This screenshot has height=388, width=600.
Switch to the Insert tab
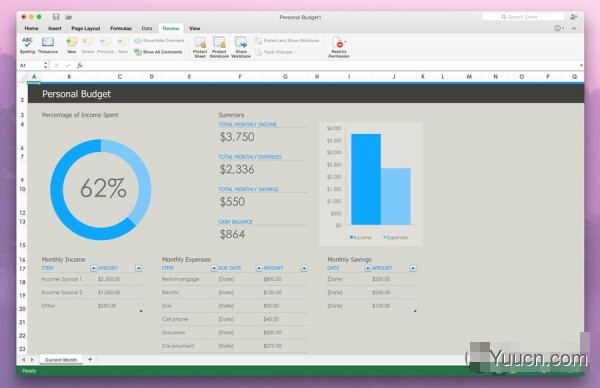pyautogui.click(x=55, y=28)
